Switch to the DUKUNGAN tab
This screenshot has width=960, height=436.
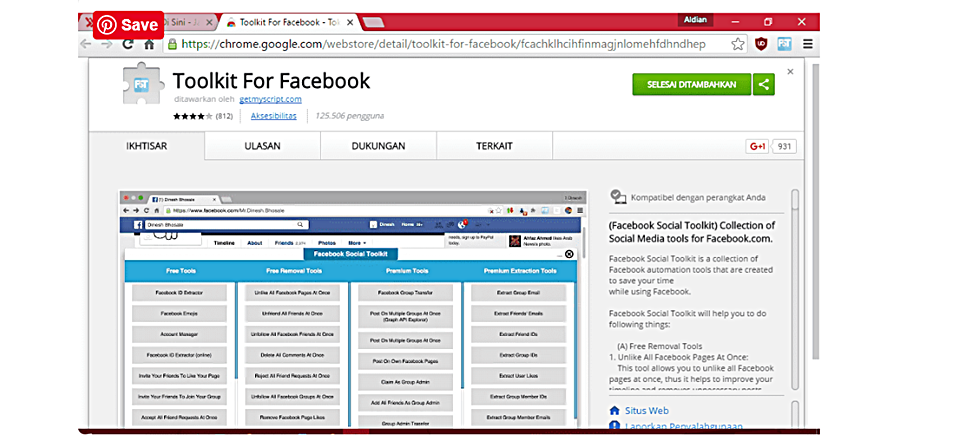(x=378, y=146)
